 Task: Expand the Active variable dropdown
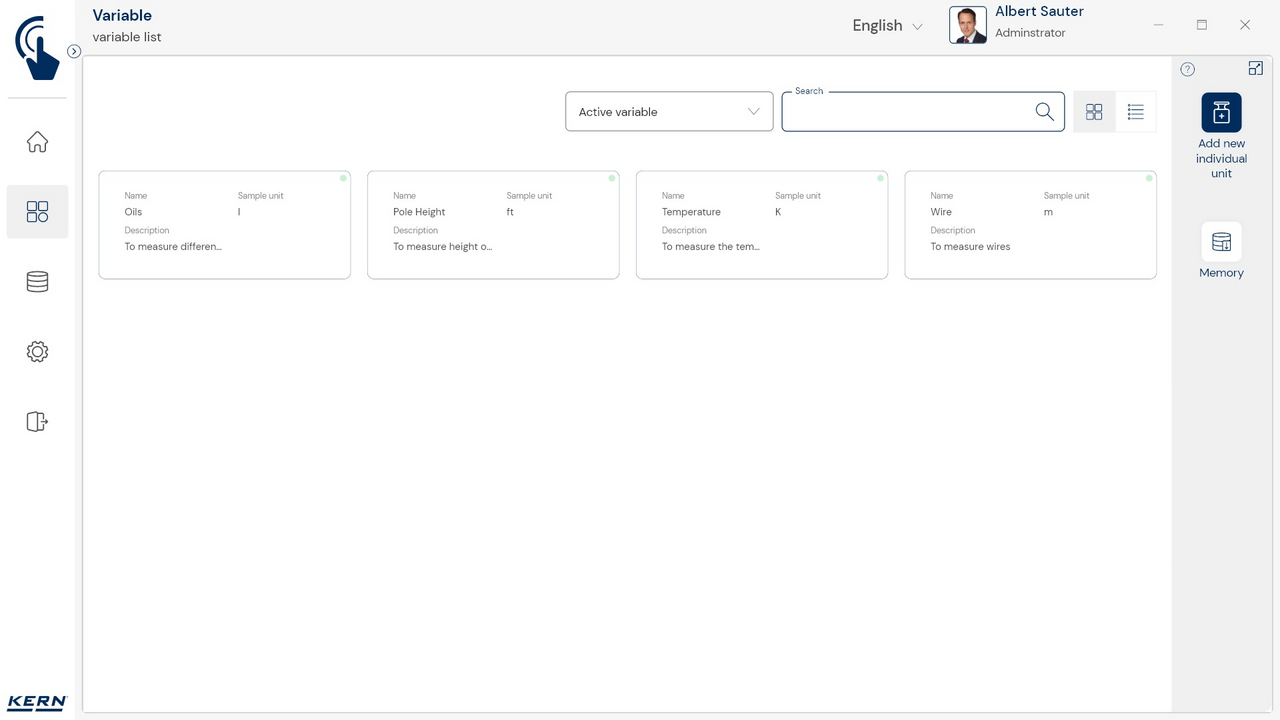[669, 112]
